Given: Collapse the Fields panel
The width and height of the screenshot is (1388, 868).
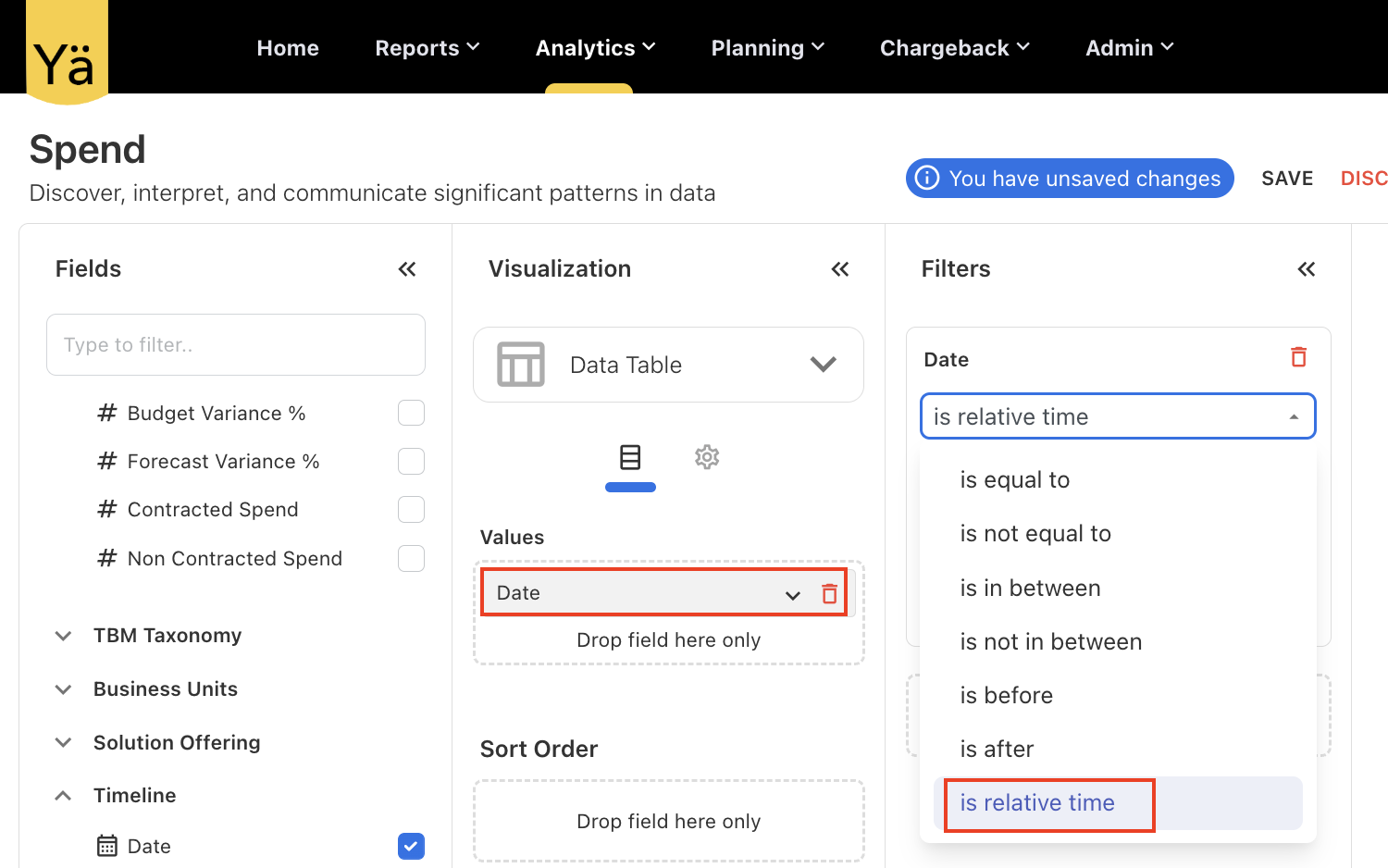Looking at the screenshot, I should [407, 269].
